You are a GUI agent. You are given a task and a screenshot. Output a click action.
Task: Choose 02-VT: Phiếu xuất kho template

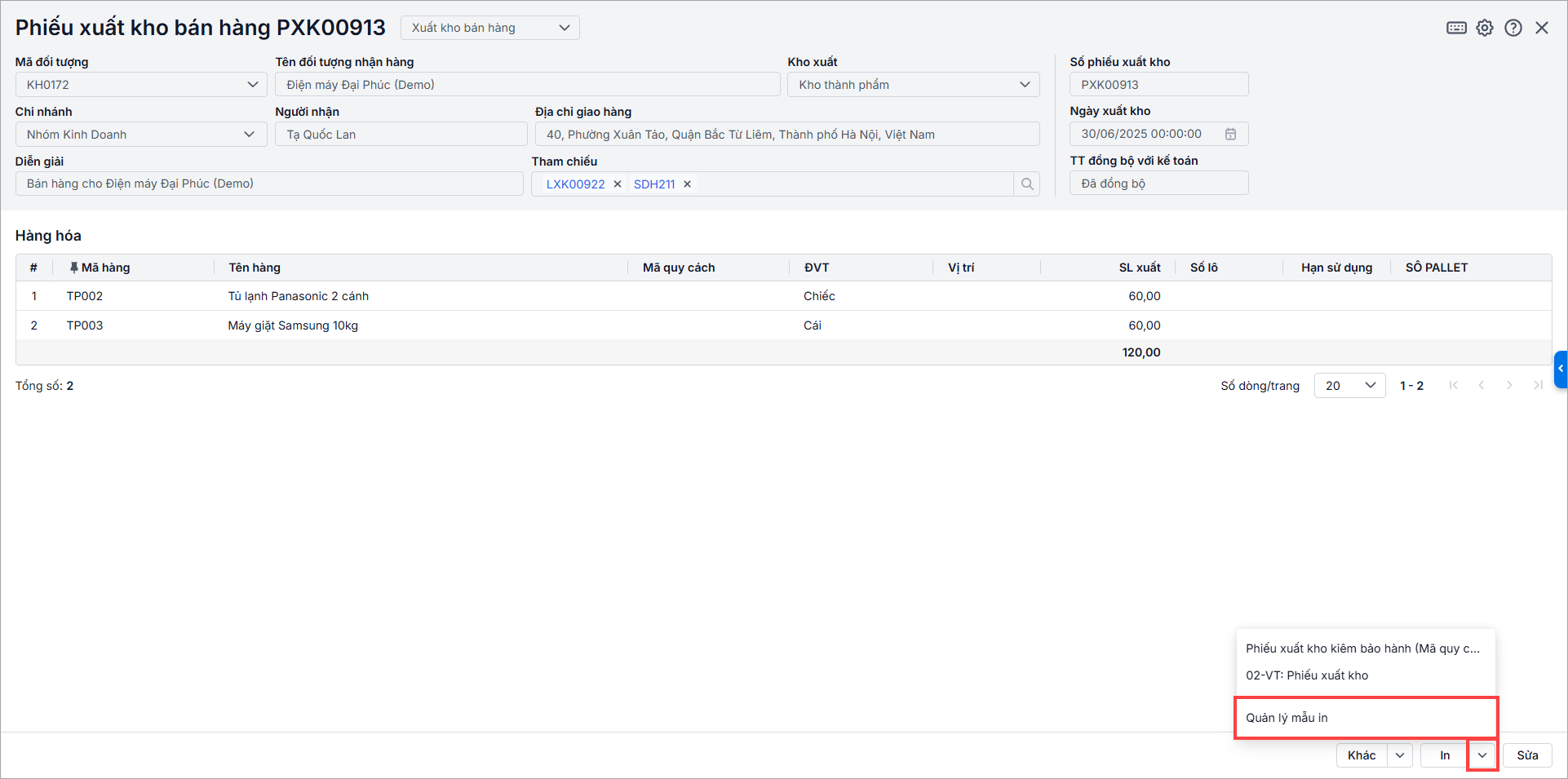coord(1307,675)
